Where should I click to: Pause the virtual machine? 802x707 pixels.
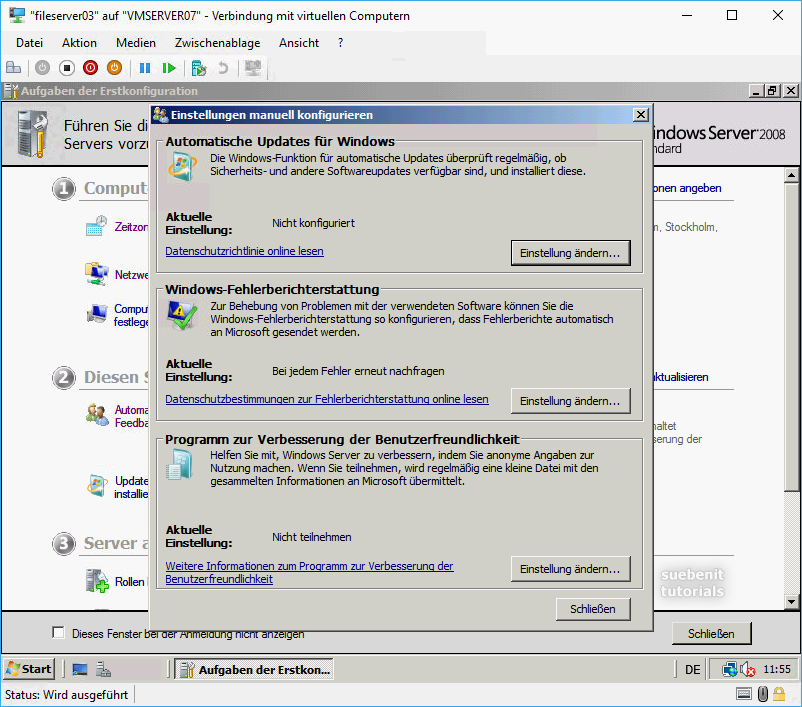tap(145, 68)
